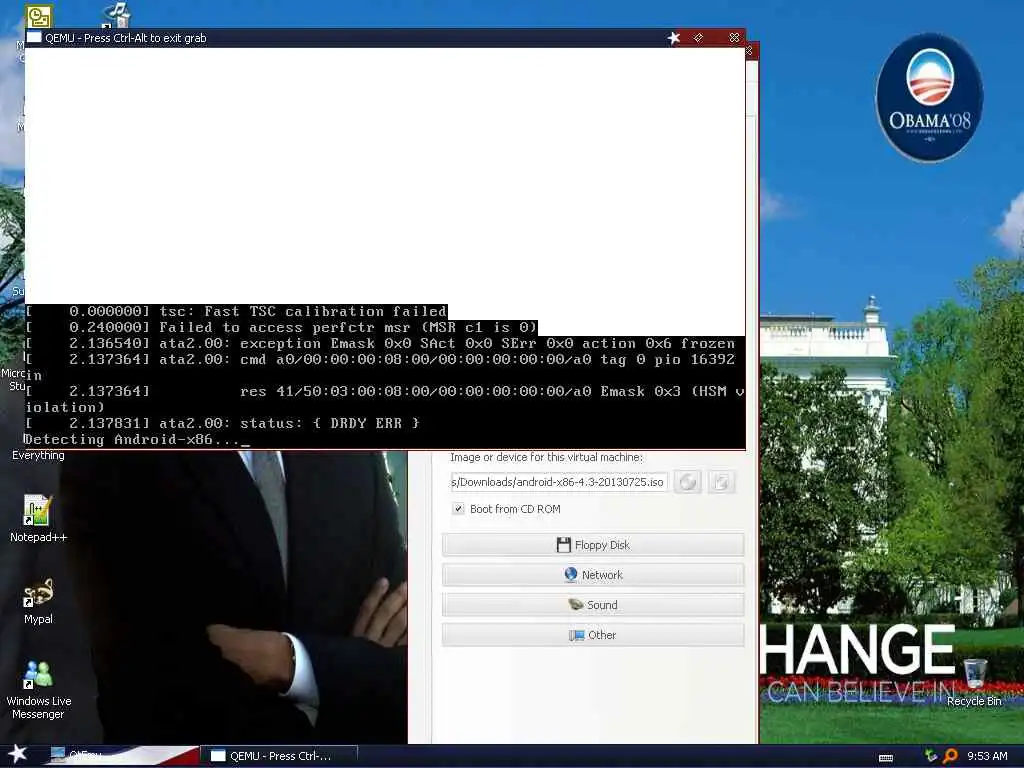Expand the Network section in QtEmu

coord(593,575)
